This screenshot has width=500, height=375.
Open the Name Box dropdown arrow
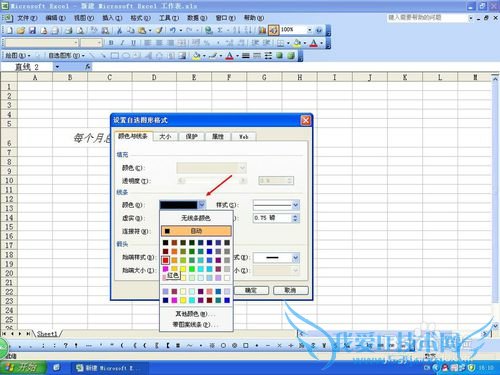pos(57,67)
